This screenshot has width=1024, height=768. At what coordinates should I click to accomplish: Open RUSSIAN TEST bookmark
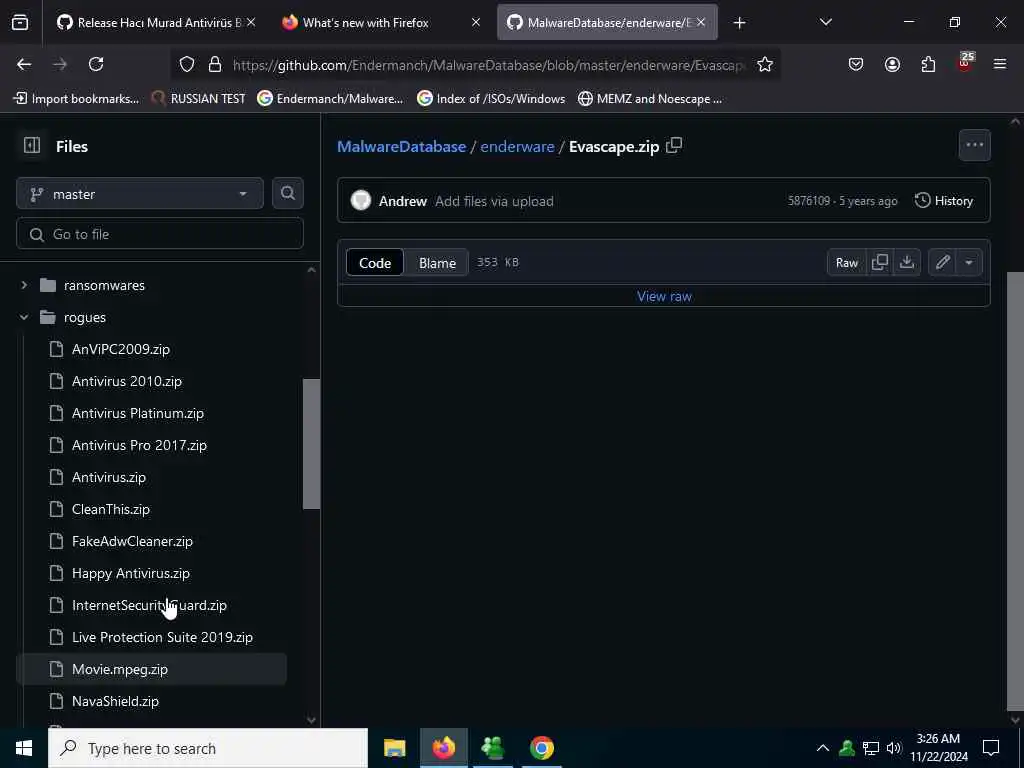(199, 99)
